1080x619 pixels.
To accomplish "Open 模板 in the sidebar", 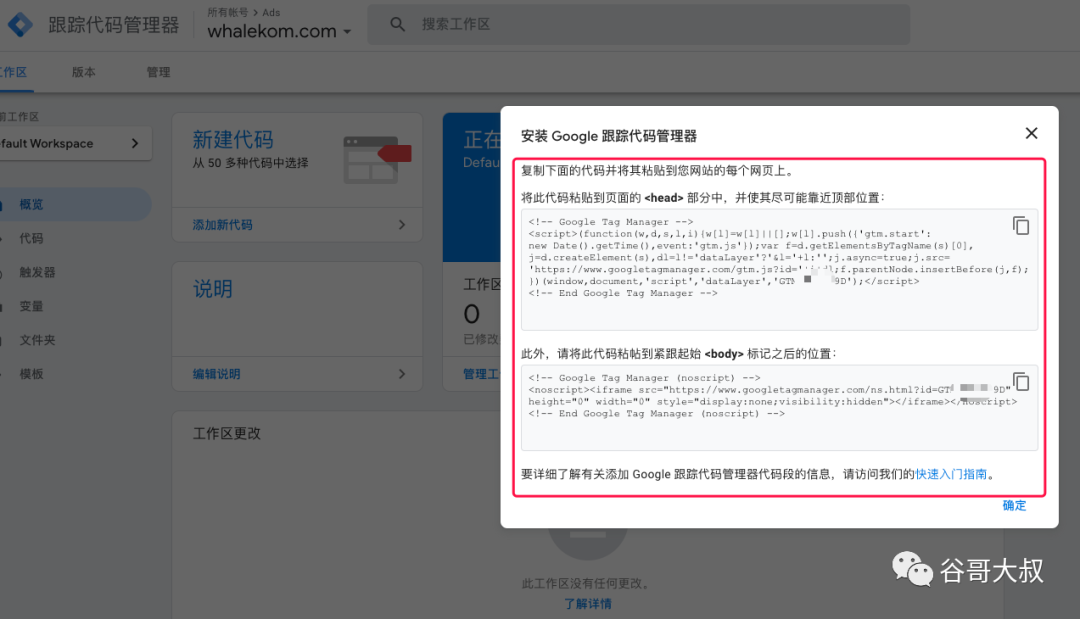I will [x=32, y=374].
